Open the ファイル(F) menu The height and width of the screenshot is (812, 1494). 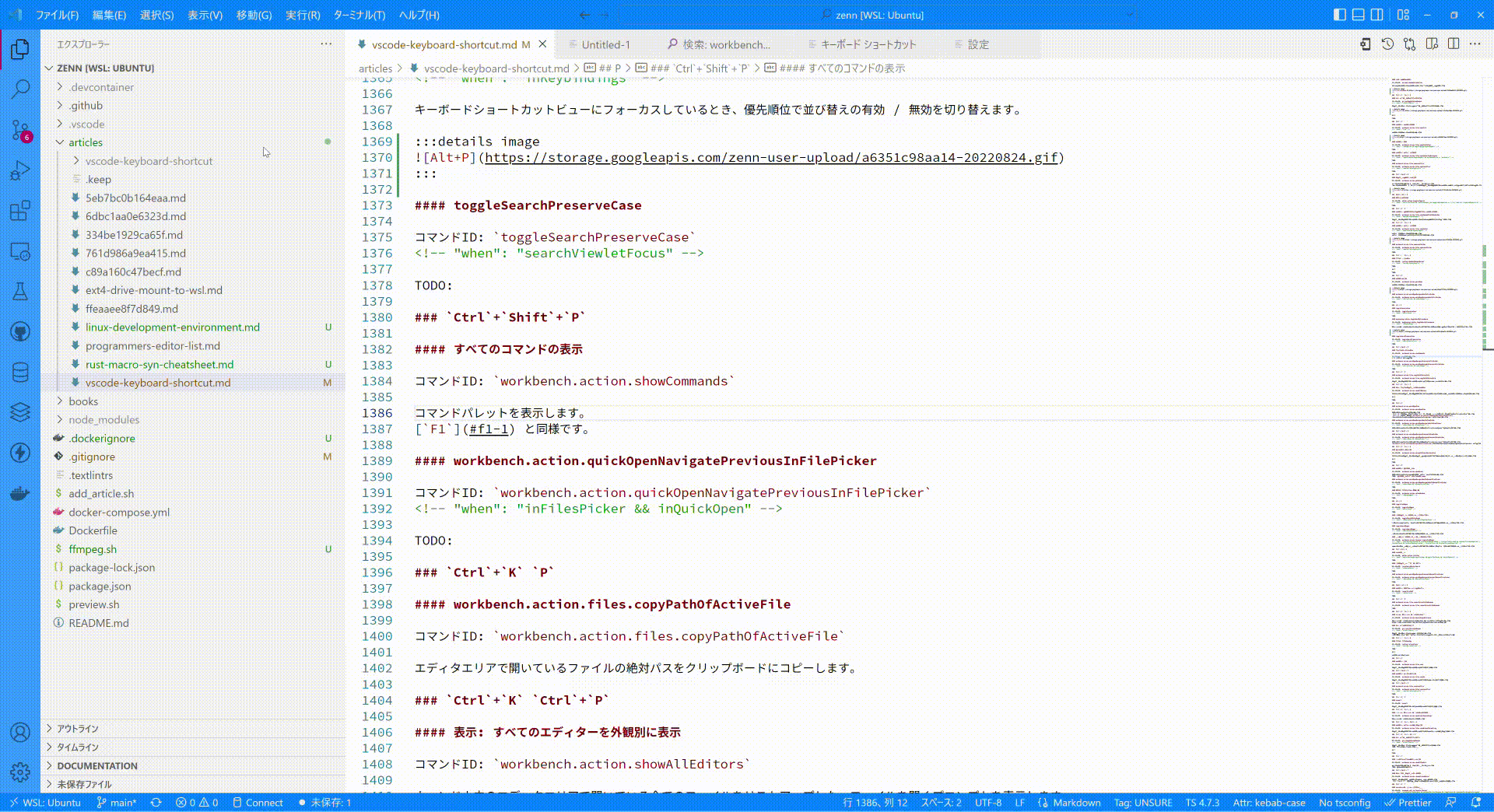(x=57, y=15)
